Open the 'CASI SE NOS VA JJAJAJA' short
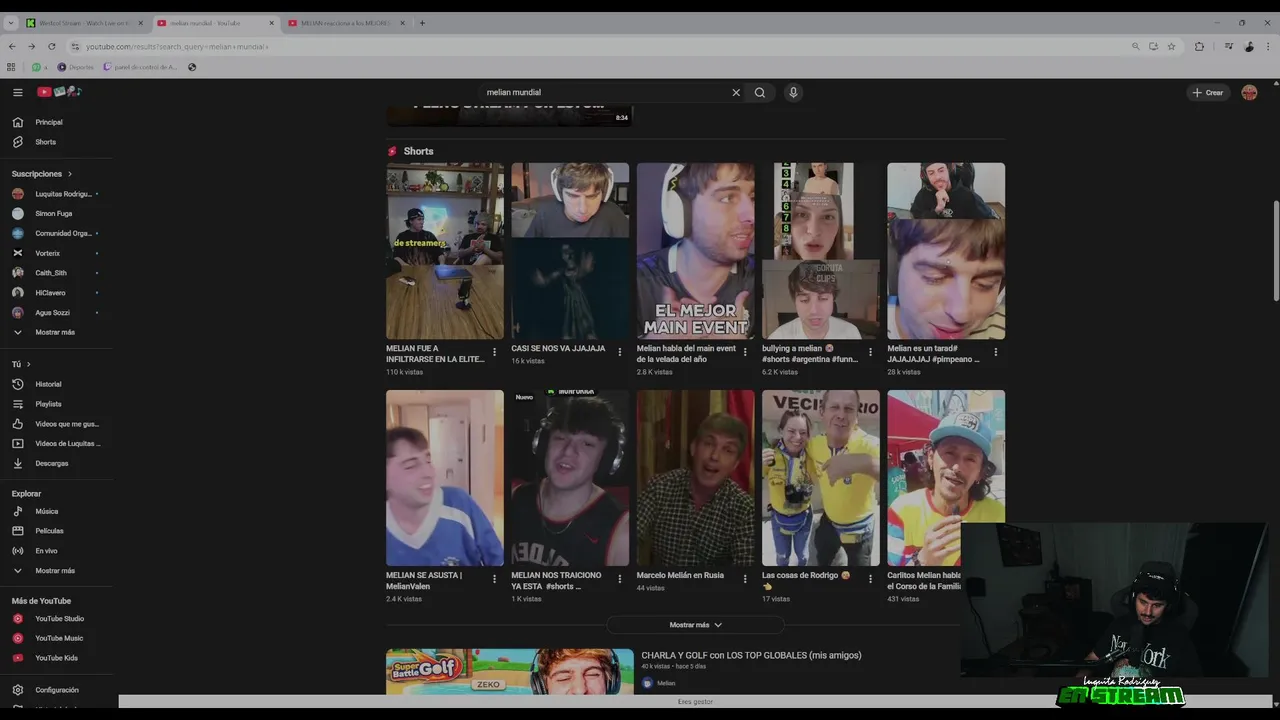 (x=570, y=251)
